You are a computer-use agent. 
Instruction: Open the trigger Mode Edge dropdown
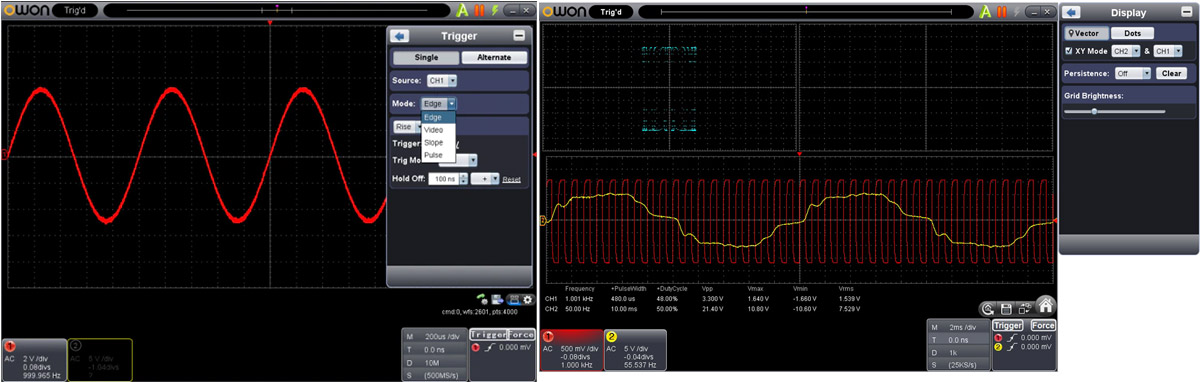[x=439, y=103]
